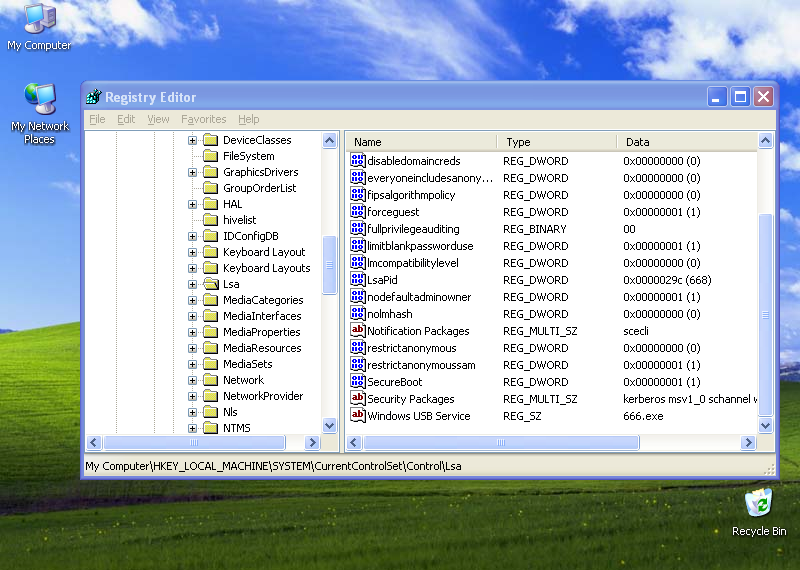Open the View menu
The height and width of the screenshot is (570, 800).
[x=158, y=119]
